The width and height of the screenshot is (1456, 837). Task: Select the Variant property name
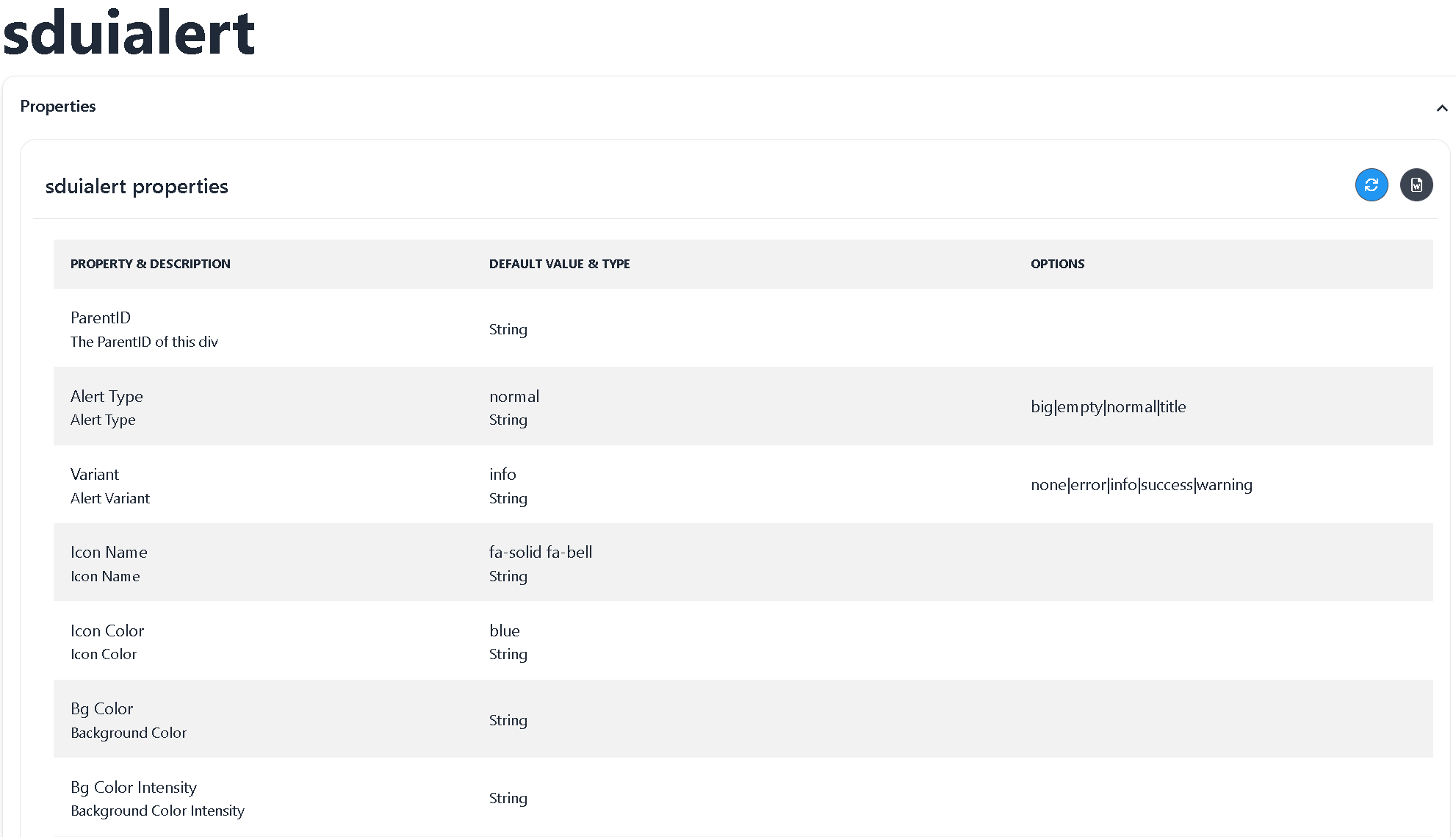click(x=95, y=474)
